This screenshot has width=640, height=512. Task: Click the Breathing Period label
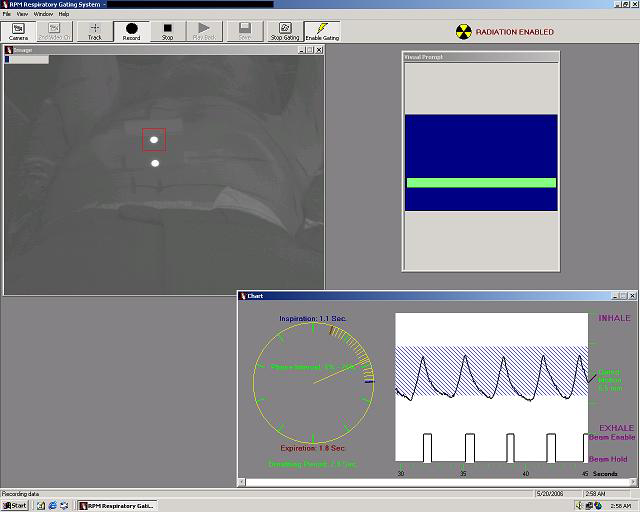click(x=313, y=464)
